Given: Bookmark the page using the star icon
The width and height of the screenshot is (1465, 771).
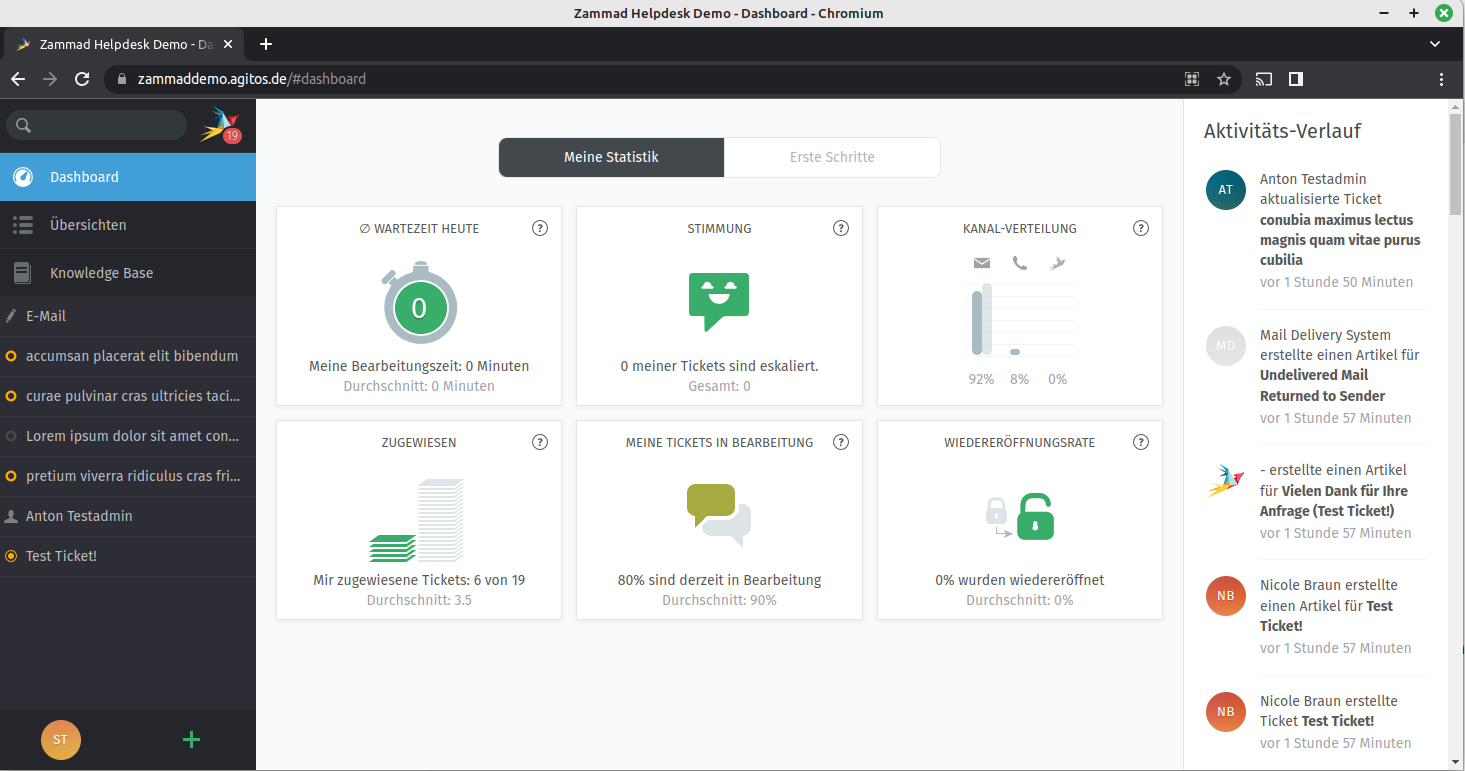Looking at the screenshot, I should click(x=1224, y=78).
